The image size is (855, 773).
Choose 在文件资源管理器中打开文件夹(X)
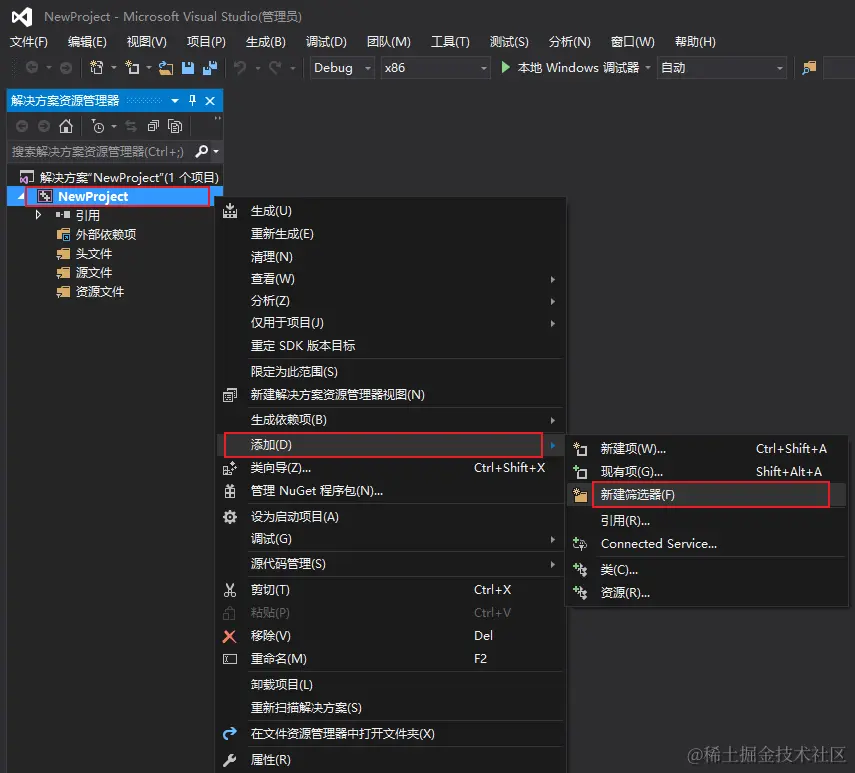pyautogui.click(x=391, y=734)
